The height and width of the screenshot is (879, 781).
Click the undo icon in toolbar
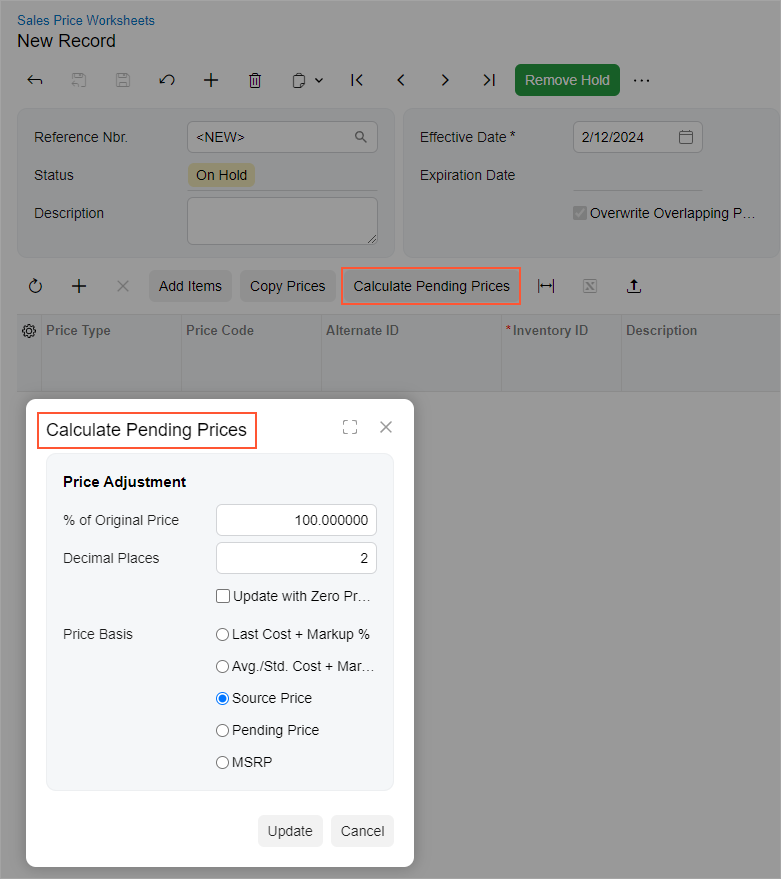click(167, 80)
